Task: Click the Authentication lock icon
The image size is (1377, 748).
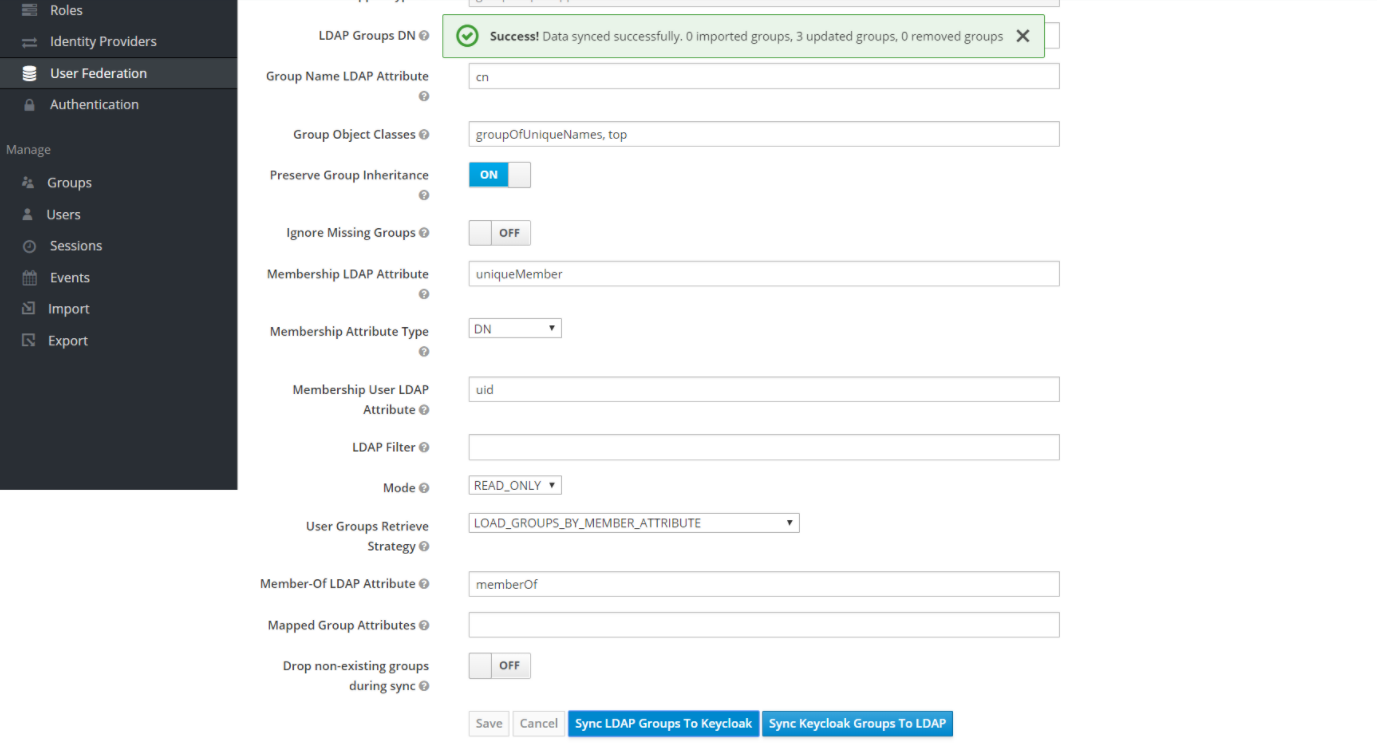Action: coord(29,105)
